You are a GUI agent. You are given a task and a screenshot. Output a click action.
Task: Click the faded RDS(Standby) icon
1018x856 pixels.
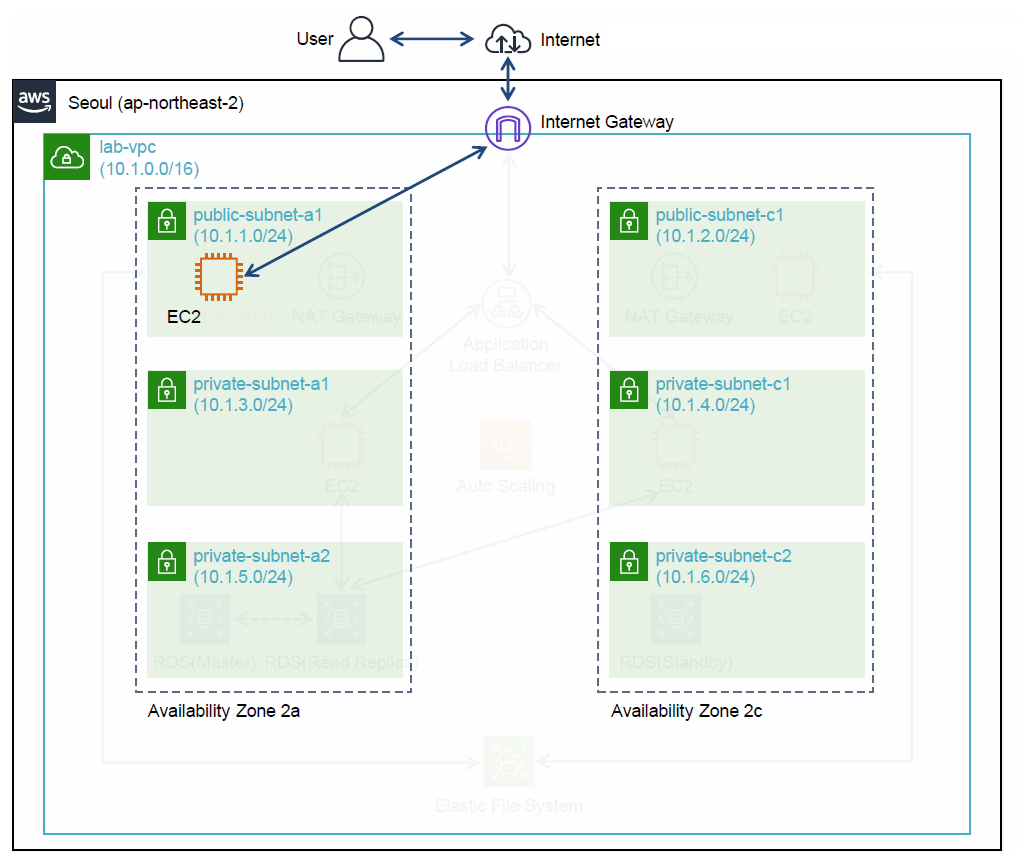676,618
